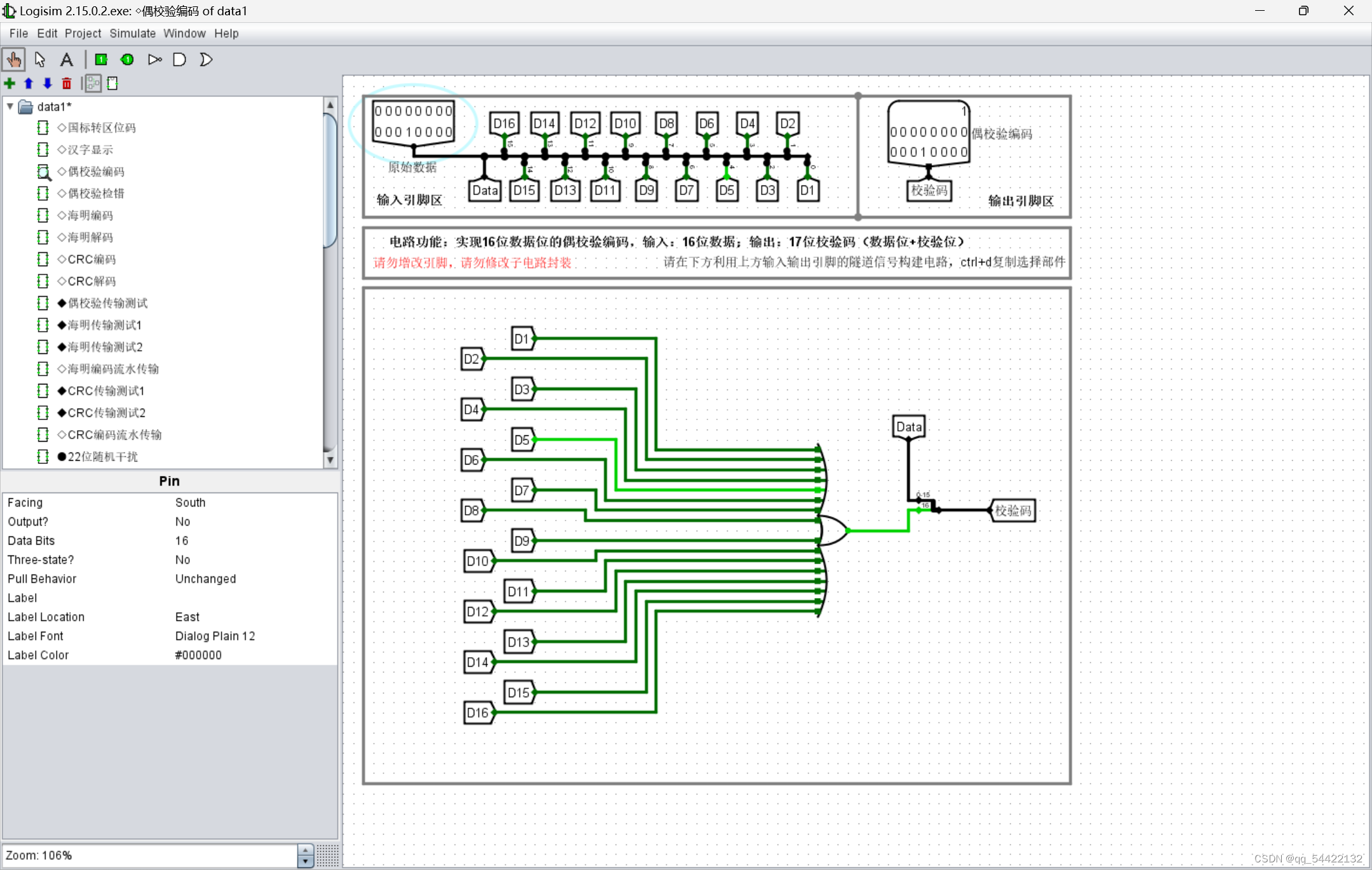Choose the AND gate tool
1372x870 pixels.
(x=180, y=60)
